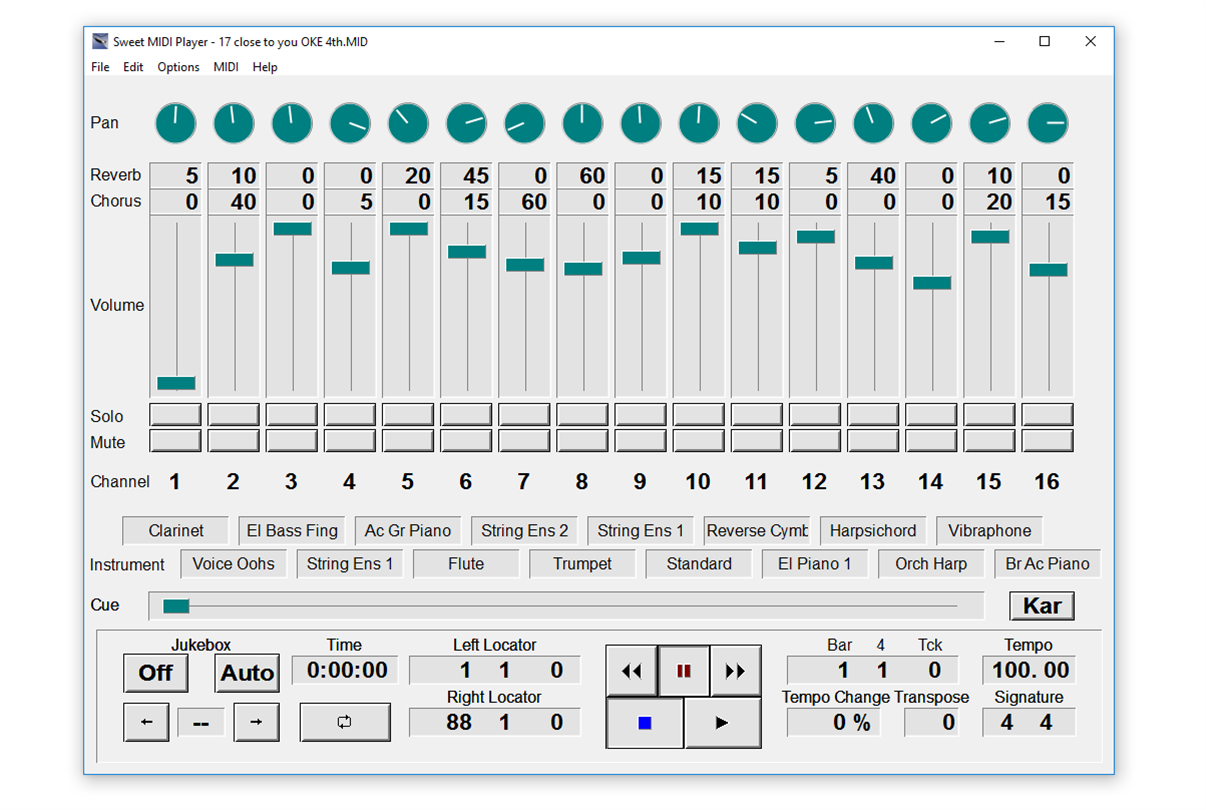The width and height of the screenshot is (1206, 810).
Task: Click the channel 13 reverb value 40
Action: pos(873,176)
